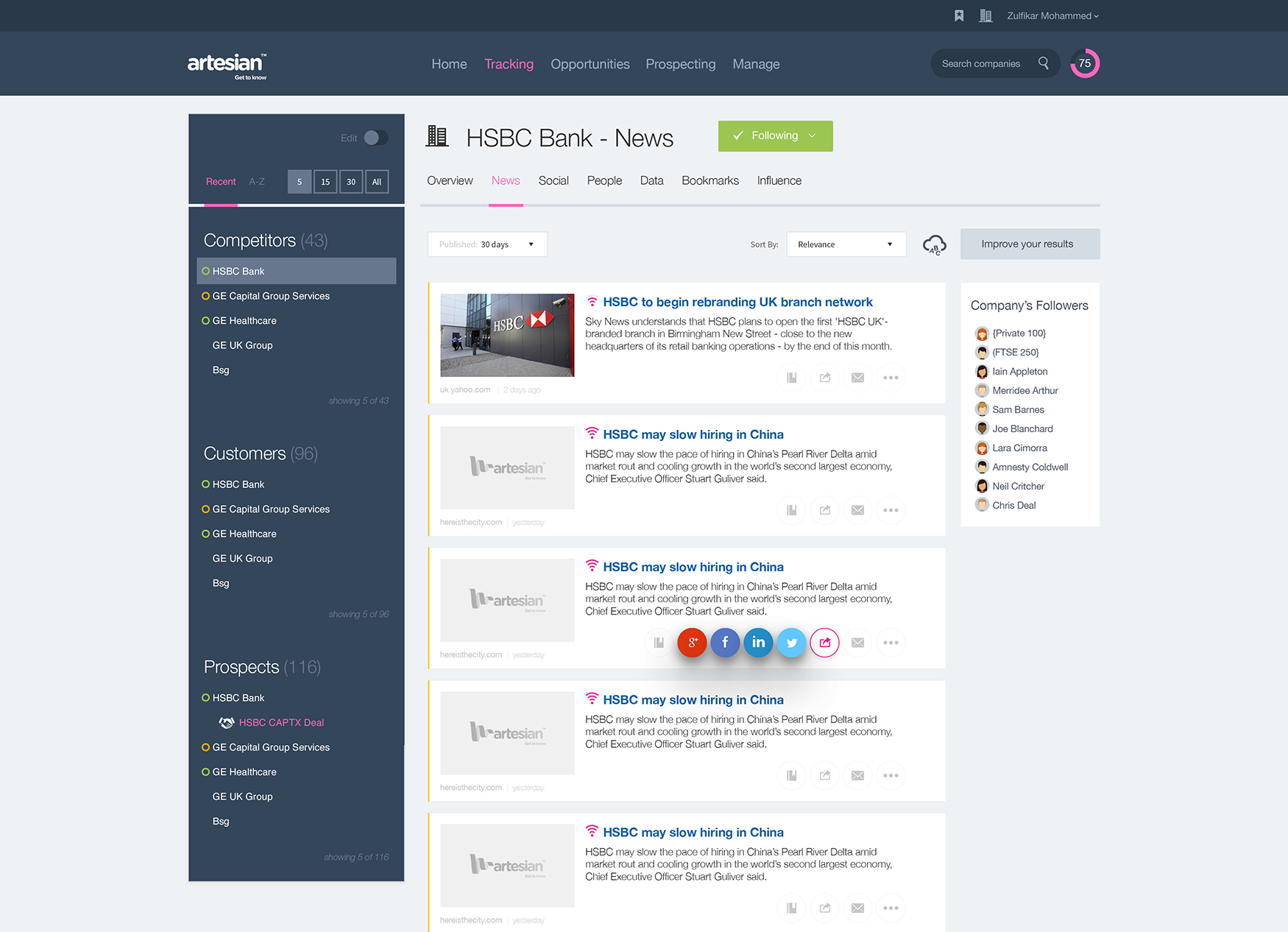Toggle the Edit switch in sidebar
The height and width of the screenshot is (932, 1288).
[375, 138]
